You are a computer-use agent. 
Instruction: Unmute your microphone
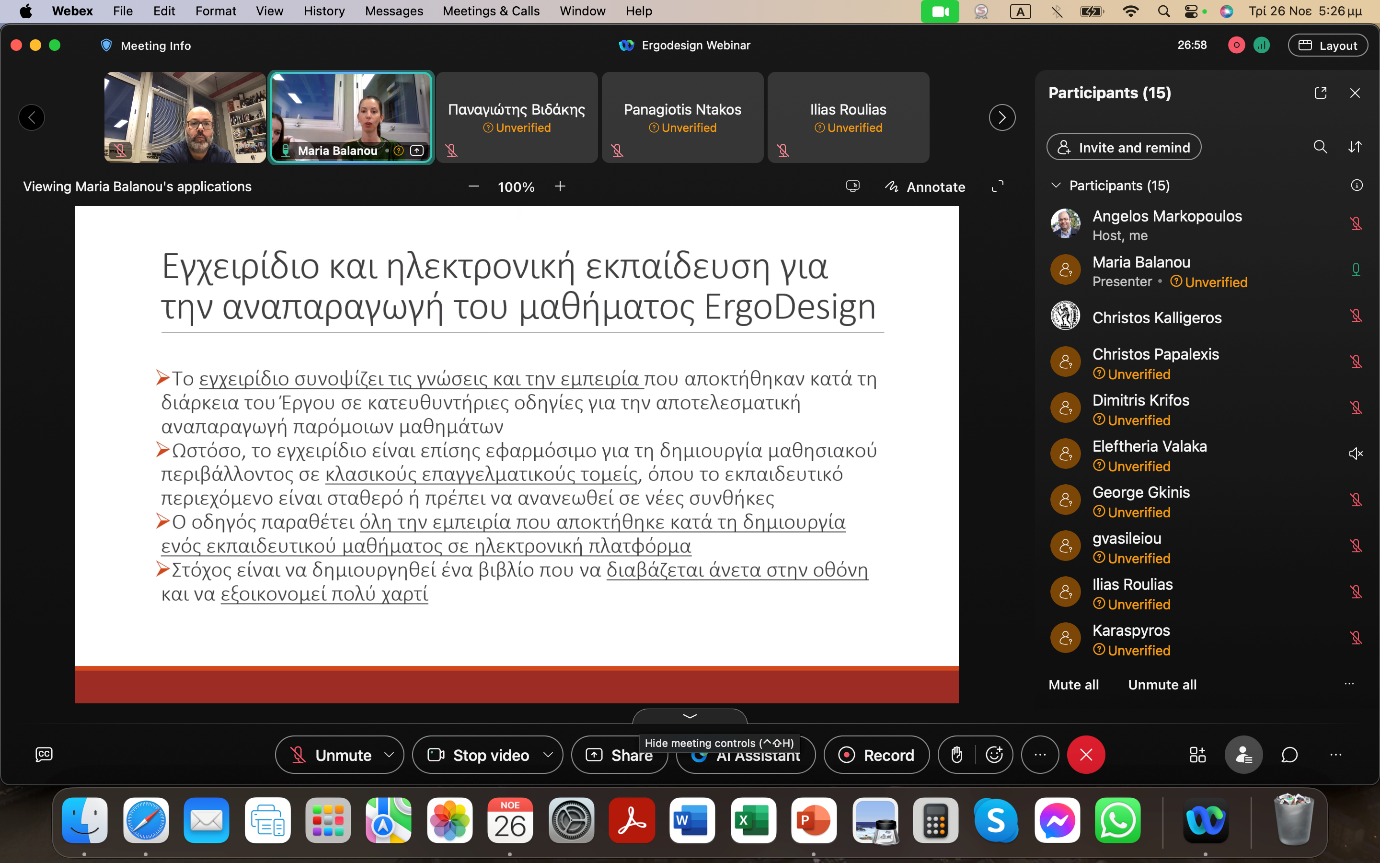click(x=330, y=755)
